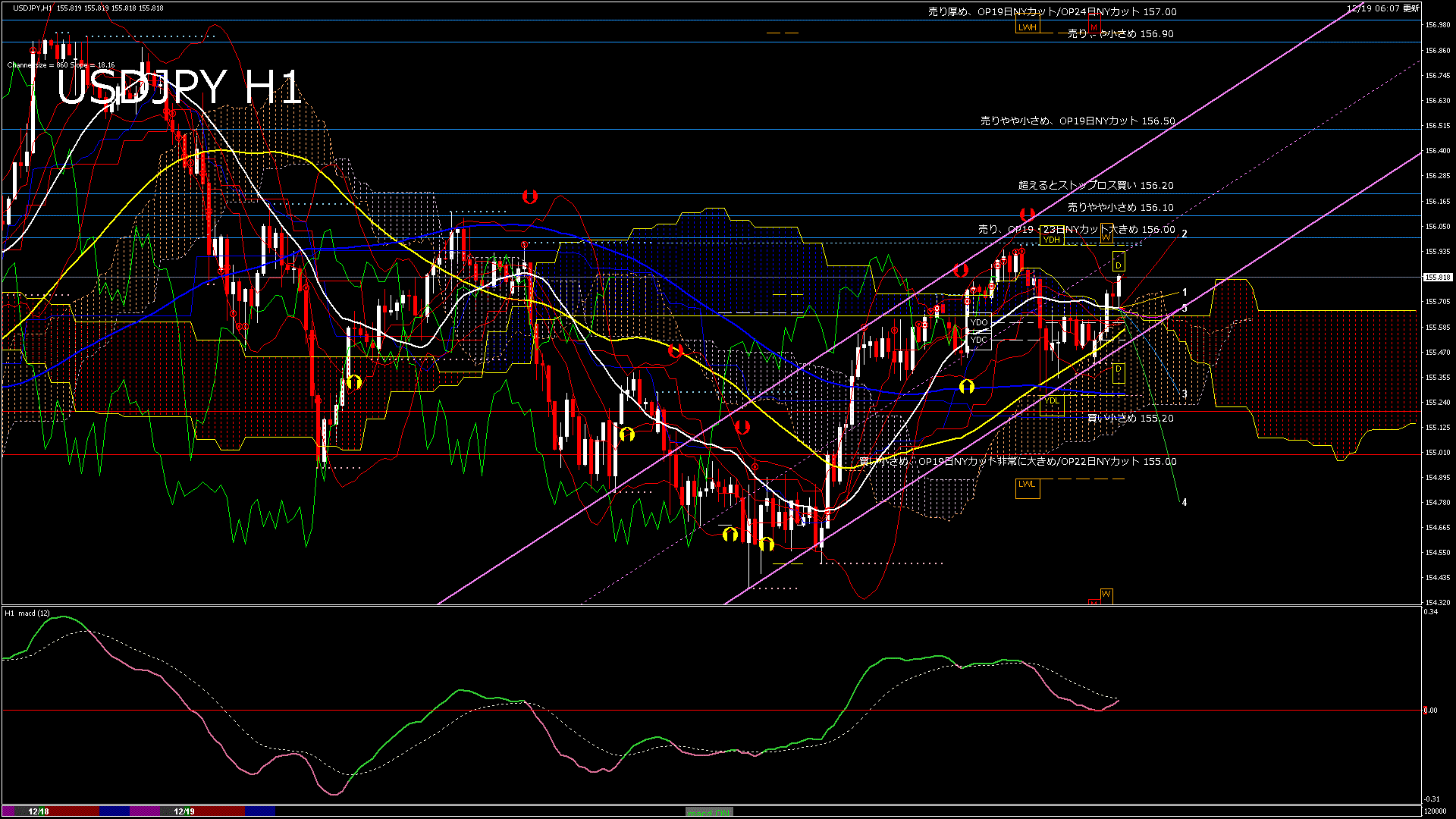1456x819 pixels.
Task: Toggle the macd ON button at bottom
Action: [x=709, y=812]
